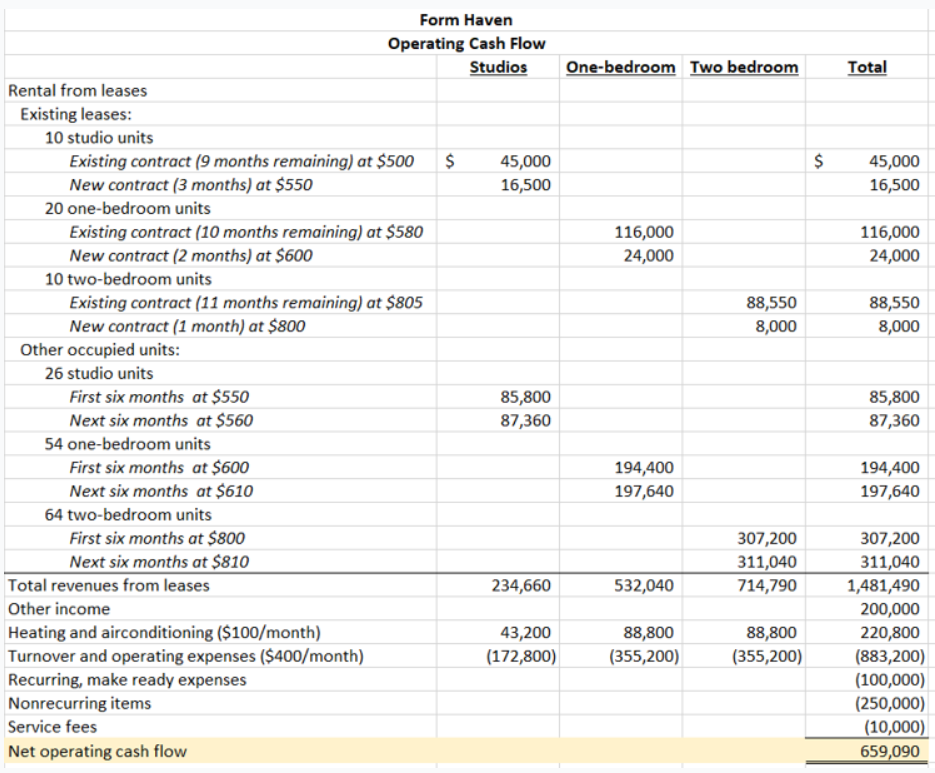The height and width of the screenshot is (773, 935).
Task: Select the 'Form Haven' title cell
Action: [x=466, y=20]
